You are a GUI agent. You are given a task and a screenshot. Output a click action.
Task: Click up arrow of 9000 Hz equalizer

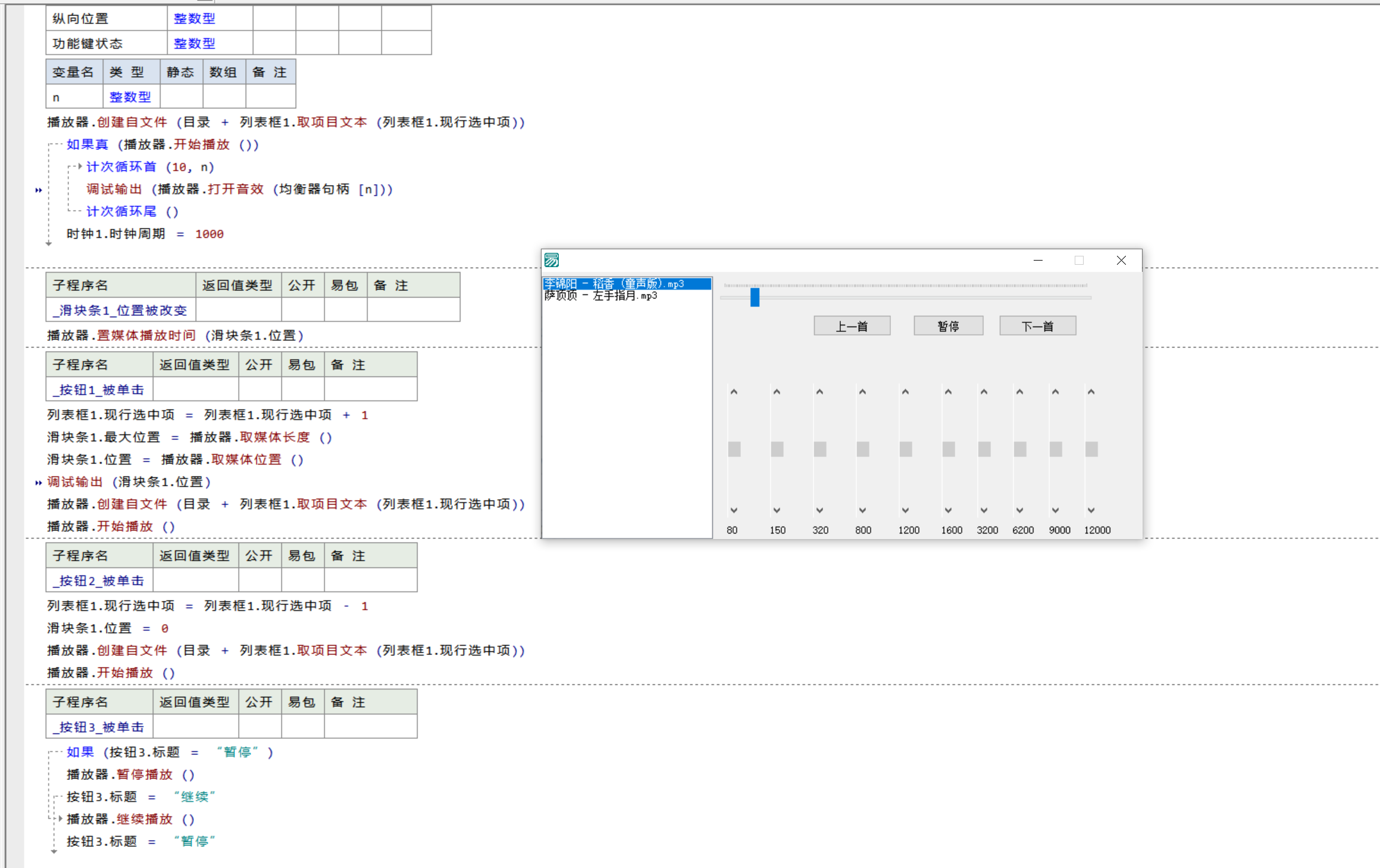click(x=1055, y=392)
